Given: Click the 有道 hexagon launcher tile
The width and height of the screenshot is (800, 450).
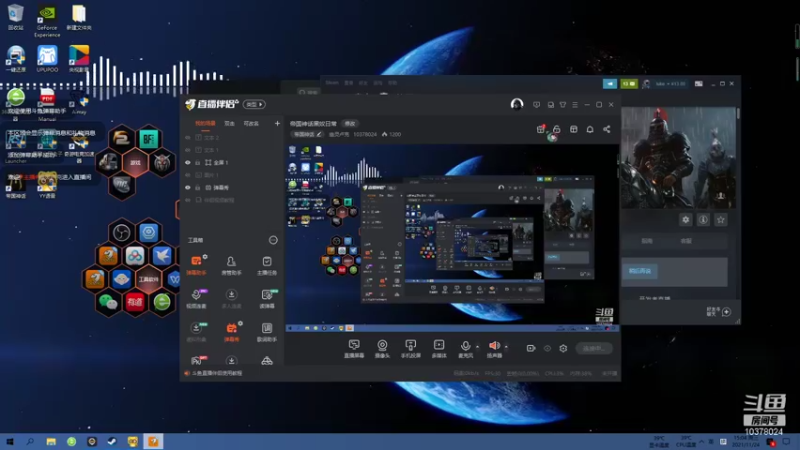Looking at the screenshot, I should 135,302.
